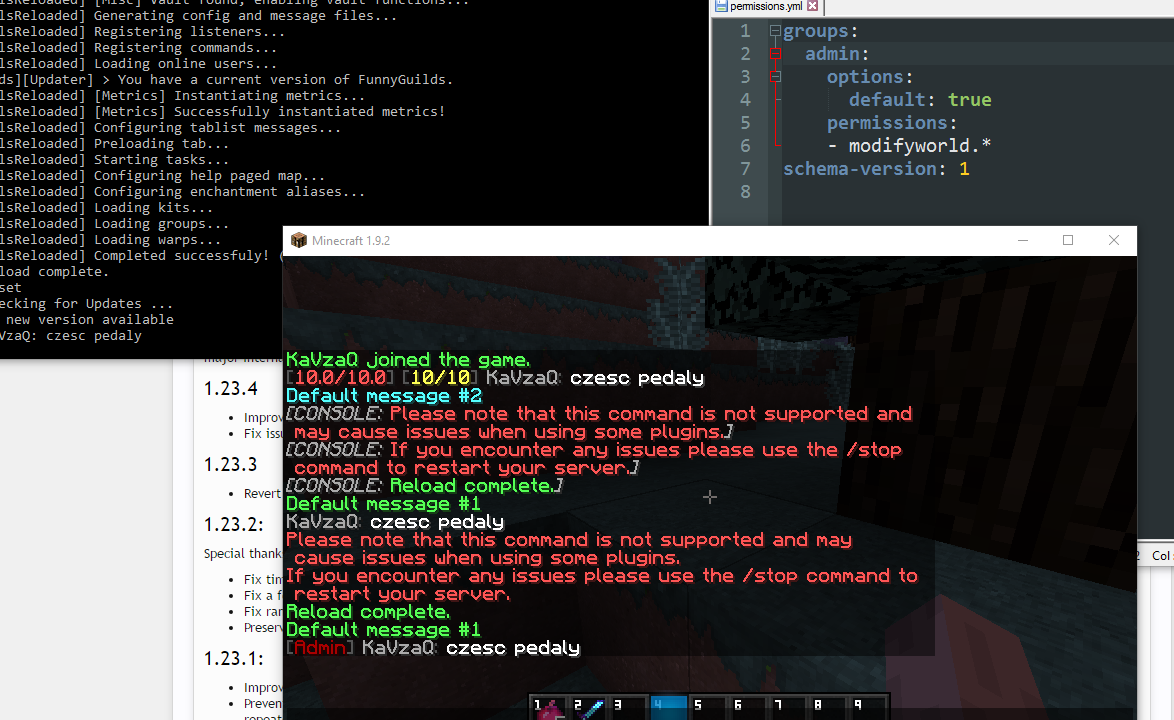Collapse the 'admin:' fold marker on line 2
The width and height of the screenshot is (1174, 720).
[x=775, y=54]
